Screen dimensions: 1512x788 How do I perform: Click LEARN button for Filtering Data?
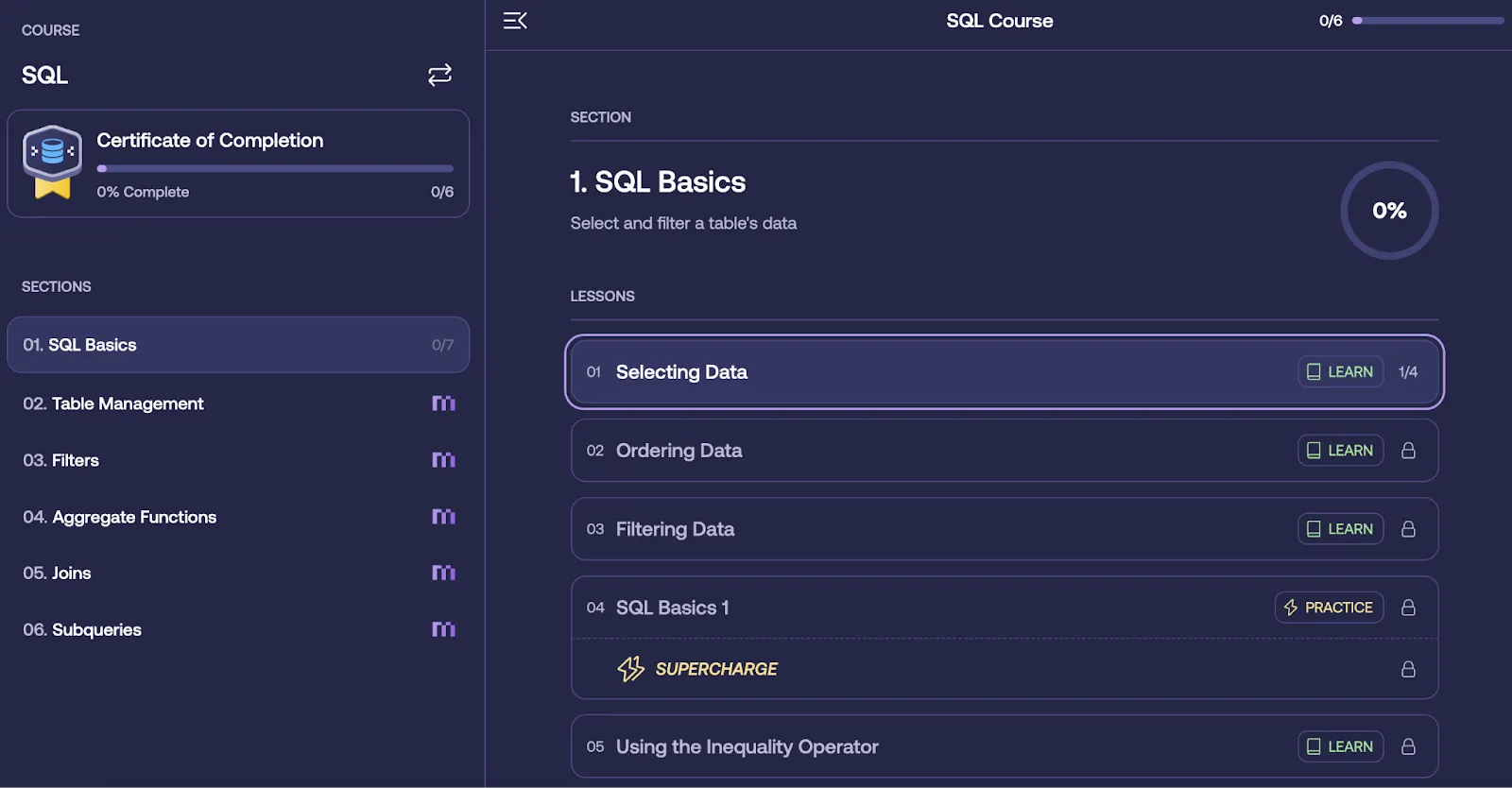pos(1340,529)
